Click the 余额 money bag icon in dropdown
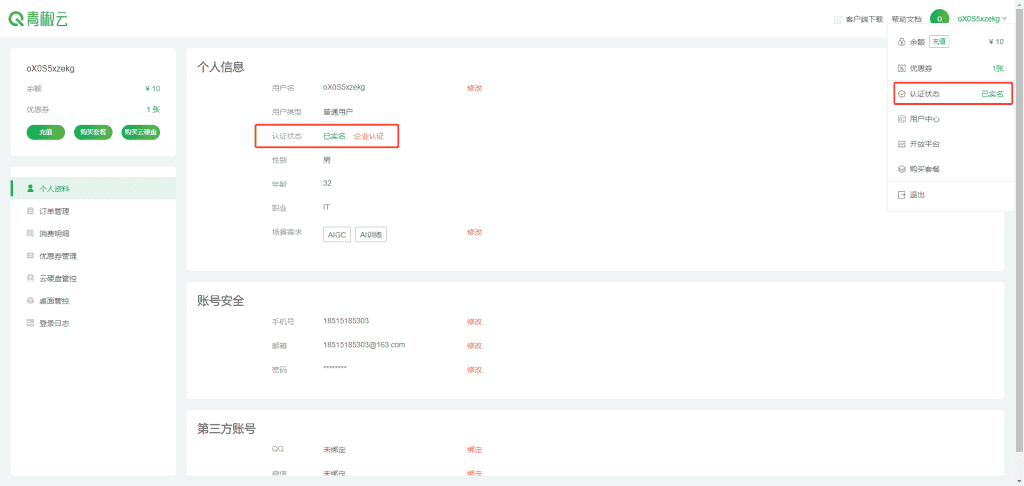1024x486 pixels. [x=902, y=42]
